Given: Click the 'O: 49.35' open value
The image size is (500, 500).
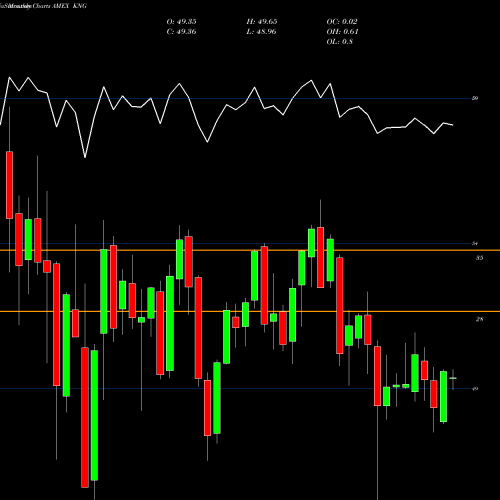Looking at the screenshot, I should pyautogui.click(x=181, y=22).
